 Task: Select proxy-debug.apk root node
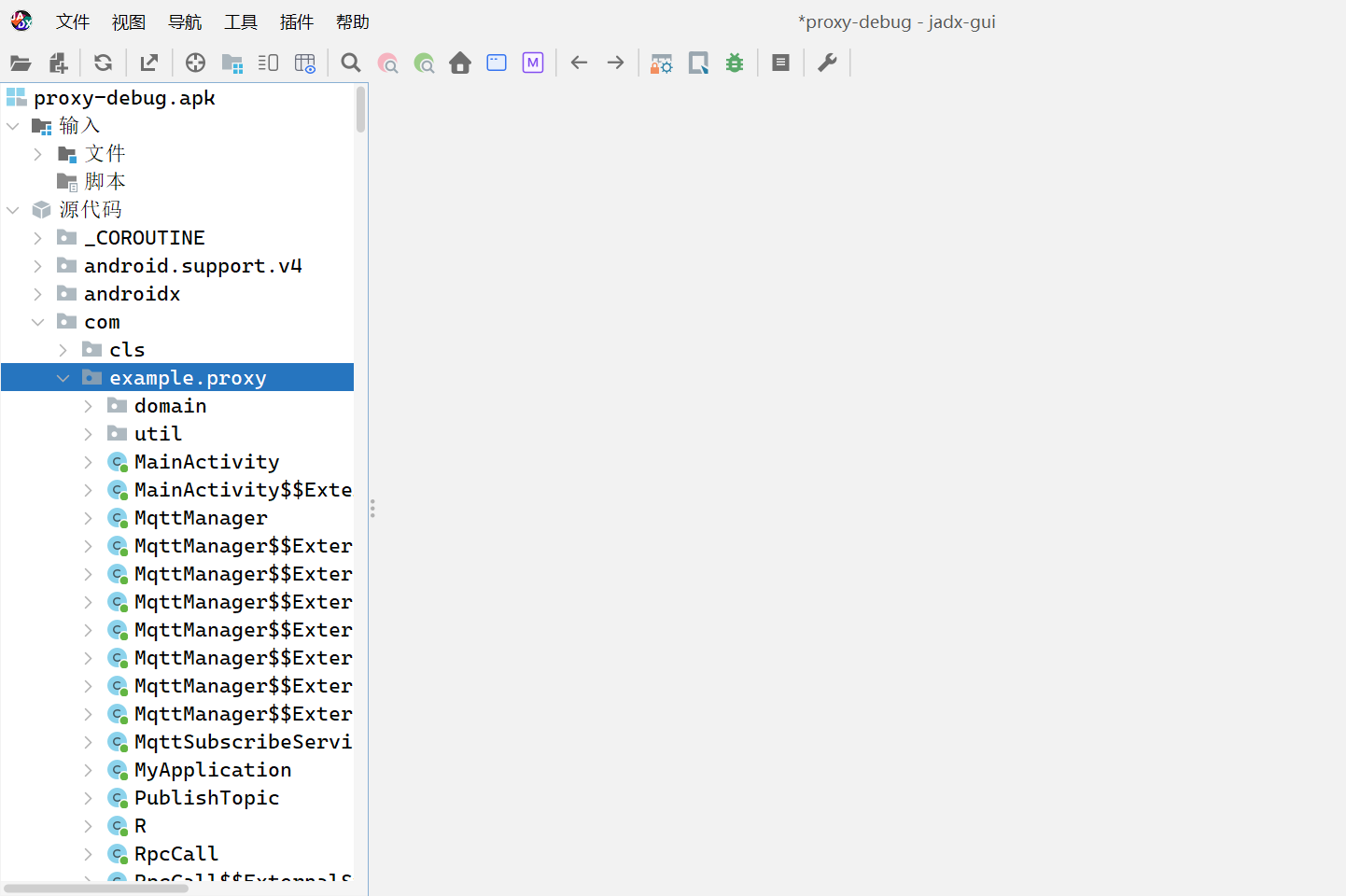coord(124,98)
